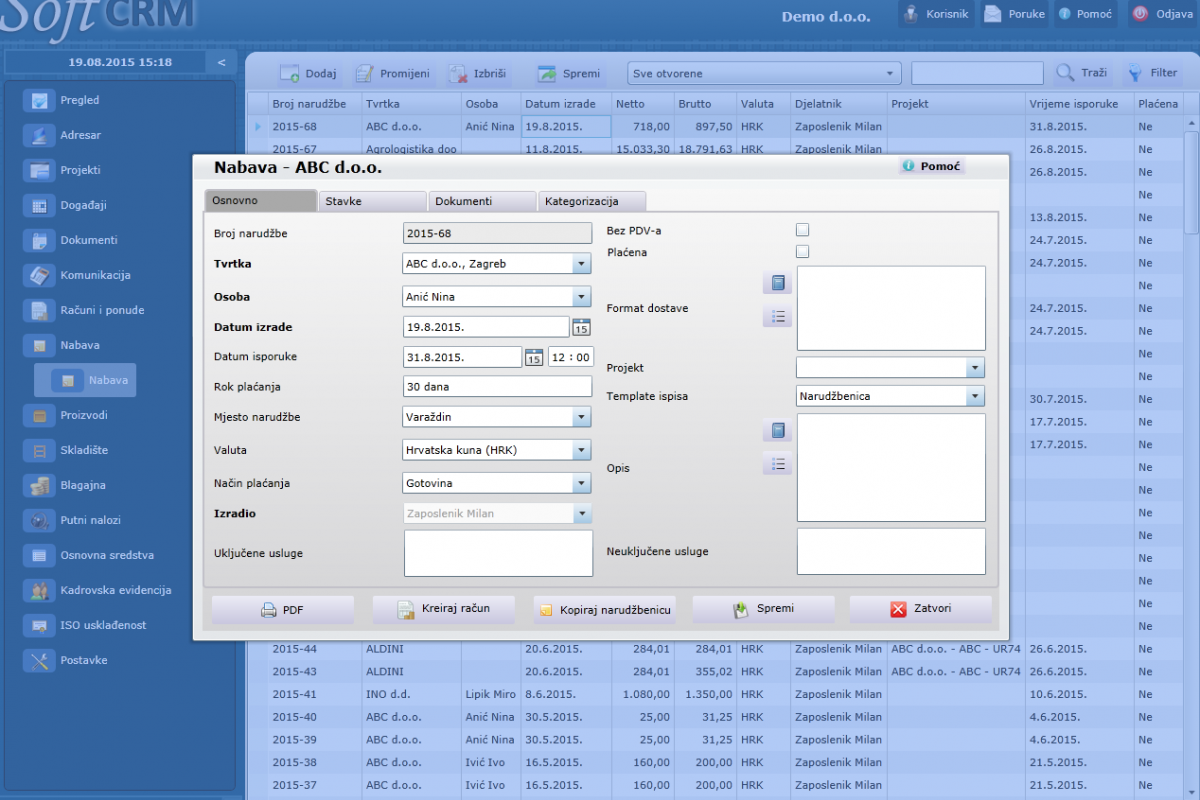Click Spremi button in dialog
Image resolution: width=1200 pixels, height=800 pixels.
click(763, 609)
